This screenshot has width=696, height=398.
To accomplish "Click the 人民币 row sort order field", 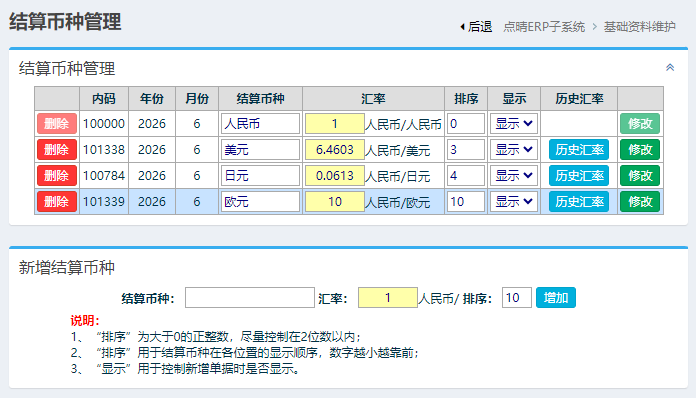I will [x=466, y=123].
